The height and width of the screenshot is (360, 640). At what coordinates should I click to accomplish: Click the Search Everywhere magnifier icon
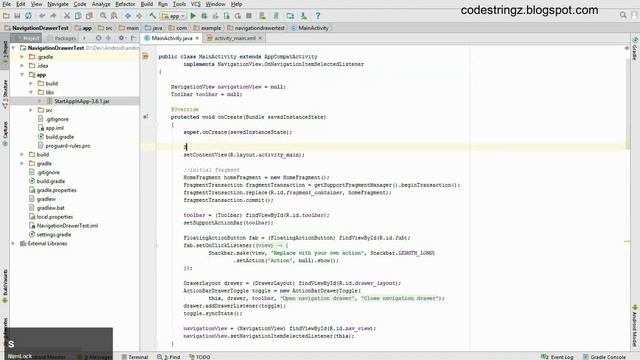click(x=623, y=15)
